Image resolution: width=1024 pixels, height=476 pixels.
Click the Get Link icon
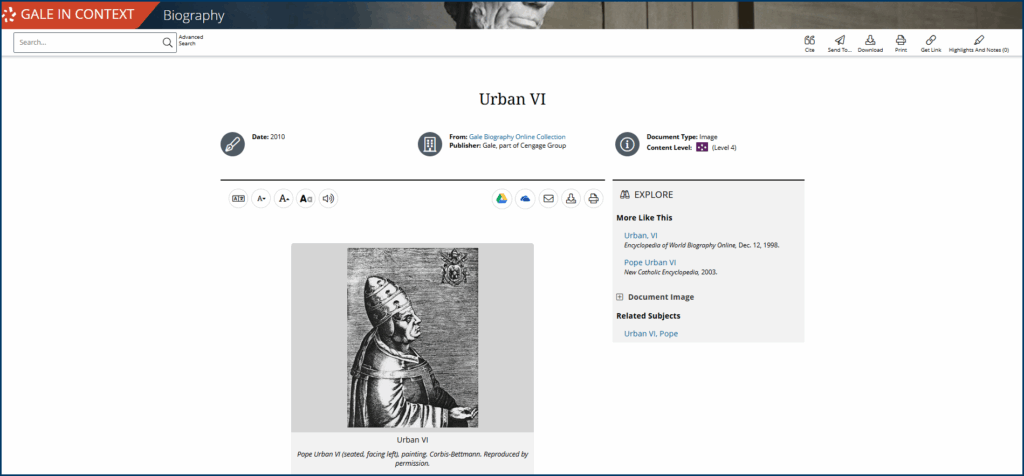point(931,44)
